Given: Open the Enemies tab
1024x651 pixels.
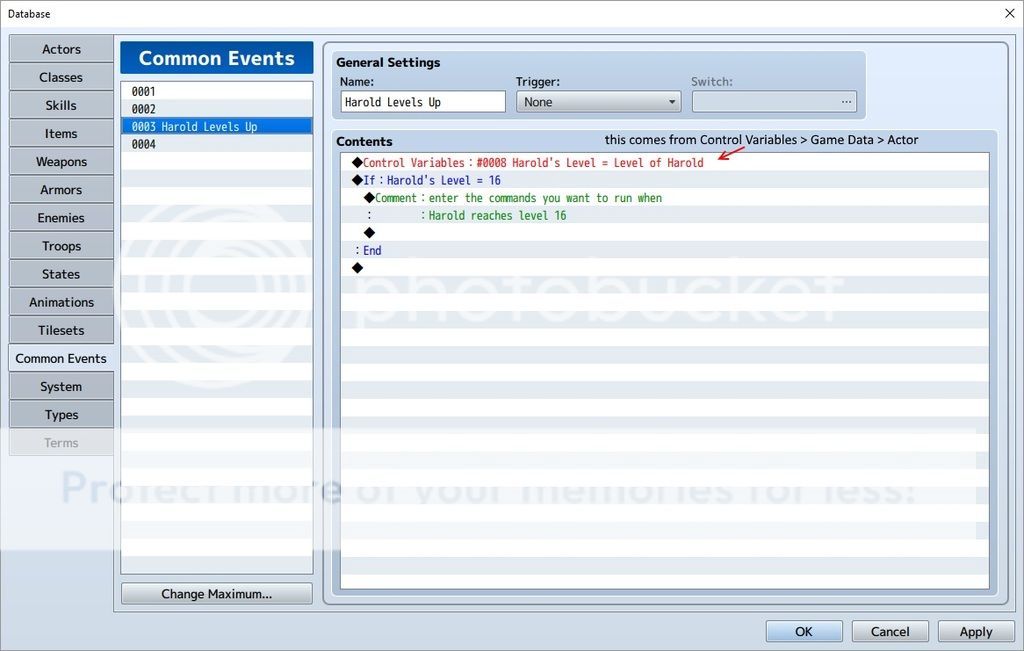Looking at the screenshot, I should (x=61, y=217).
